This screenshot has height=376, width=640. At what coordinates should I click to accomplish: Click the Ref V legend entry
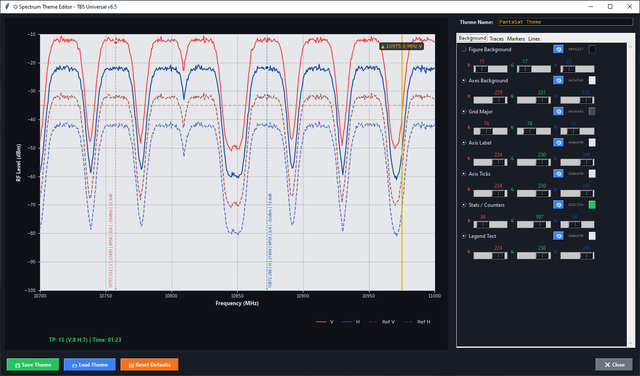382,322
